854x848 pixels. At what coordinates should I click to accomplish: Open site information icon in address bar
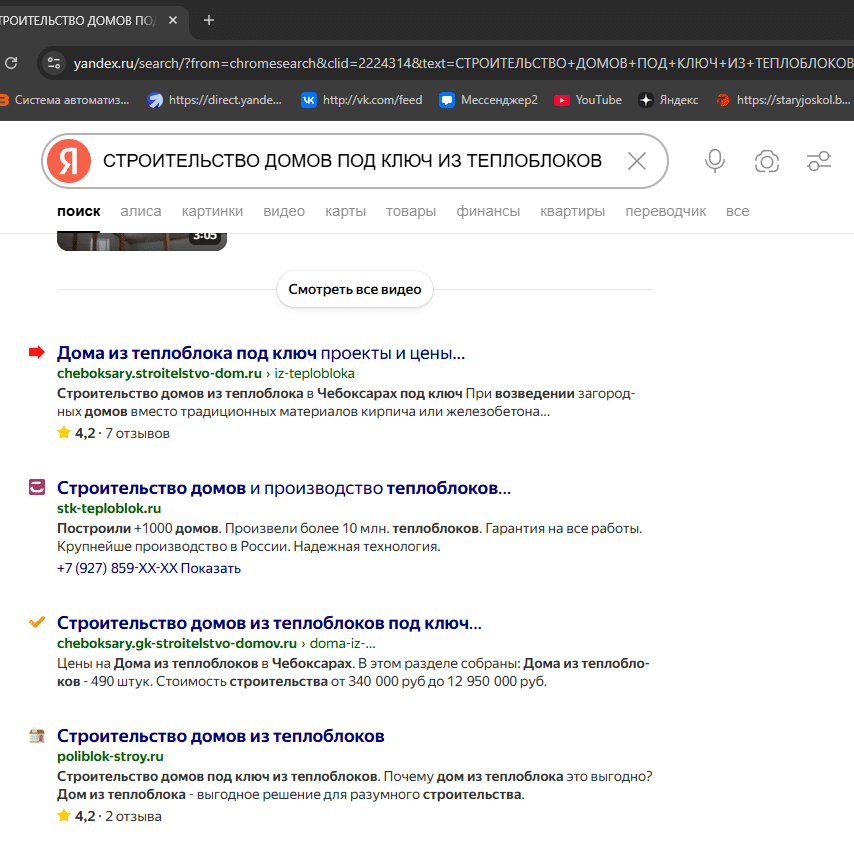(x=54, y=63)
